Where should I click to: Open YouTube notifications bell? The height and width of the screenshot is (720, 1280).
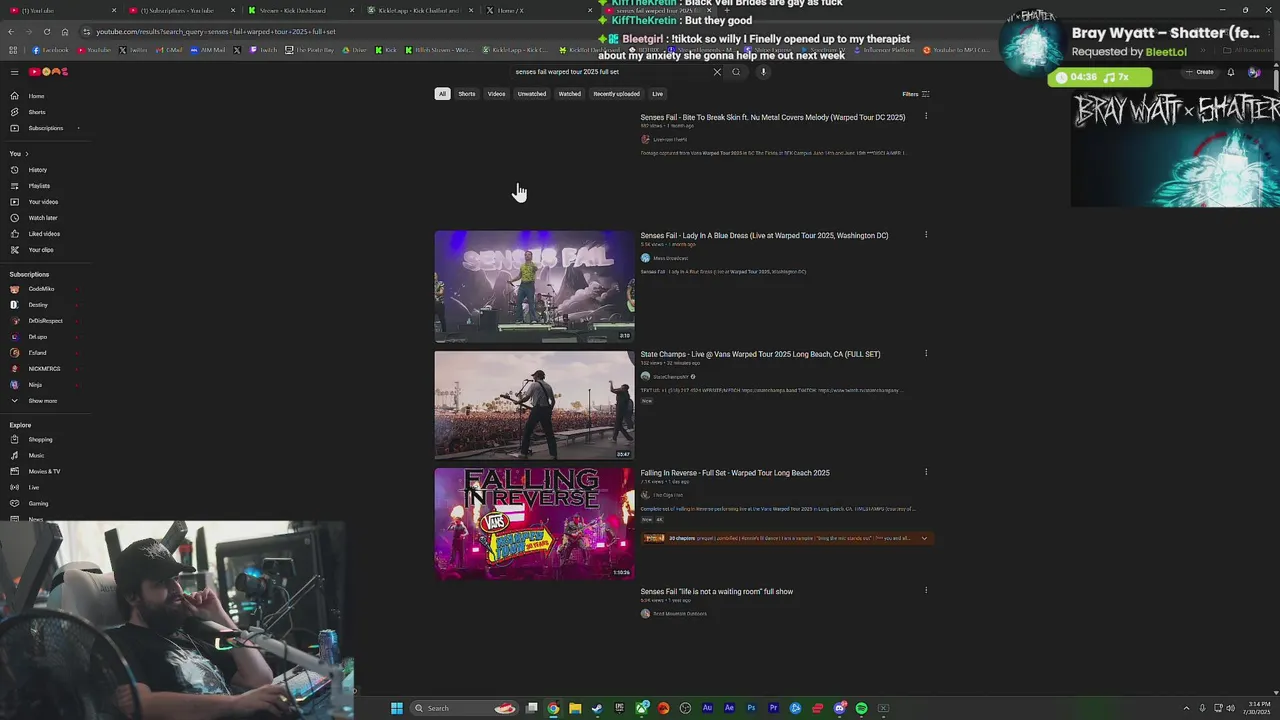coord(1231,72)
